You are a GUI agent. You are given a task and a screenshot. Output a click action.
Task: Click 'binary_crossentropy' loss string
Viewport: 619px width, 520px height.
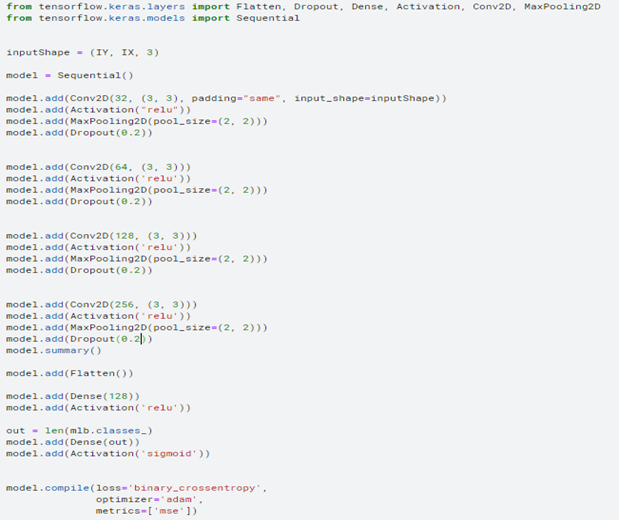point(194,488)
